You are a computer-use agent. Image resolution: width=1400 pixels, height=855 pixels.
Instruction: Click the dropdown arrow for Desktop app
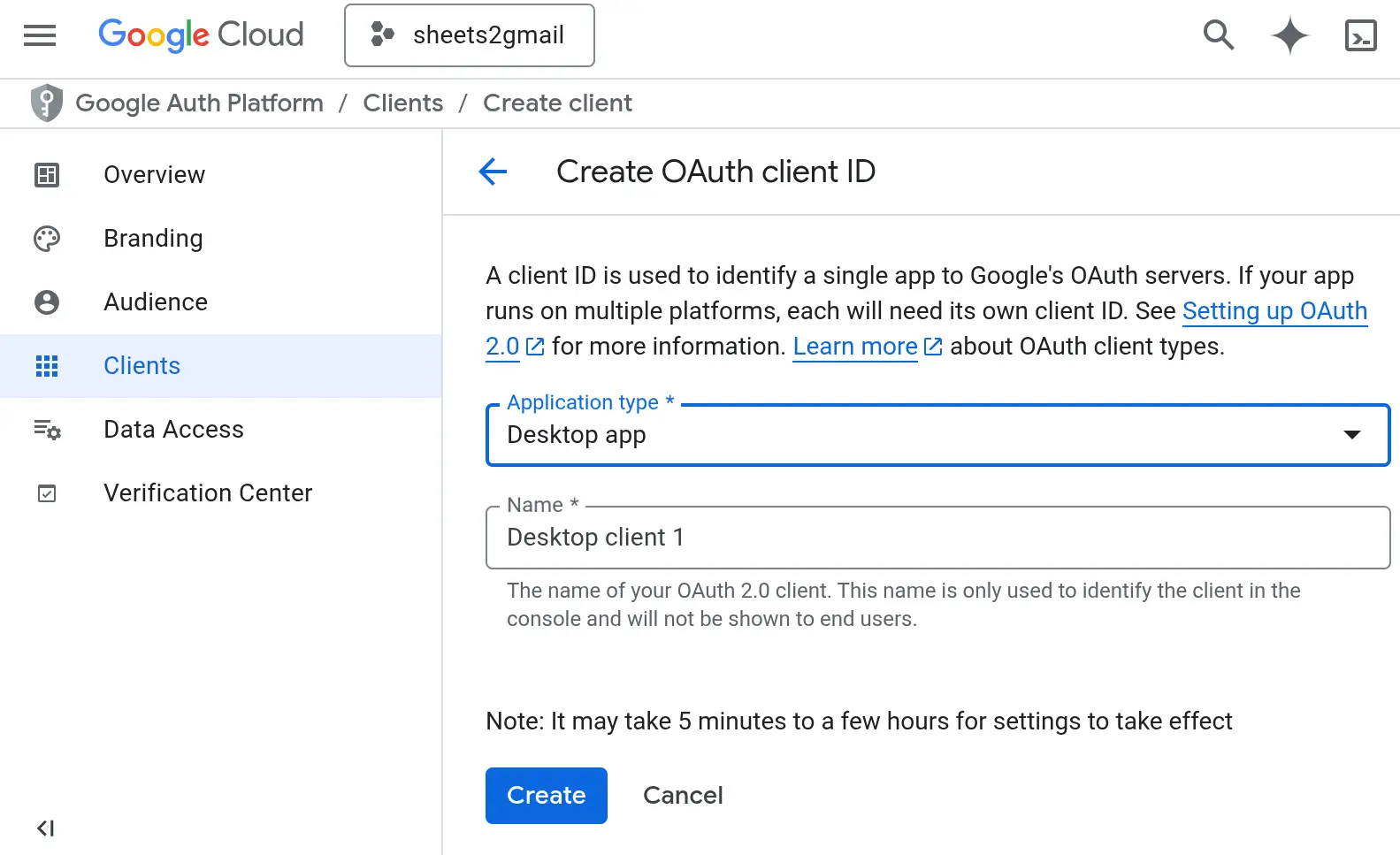(1351, 434)
